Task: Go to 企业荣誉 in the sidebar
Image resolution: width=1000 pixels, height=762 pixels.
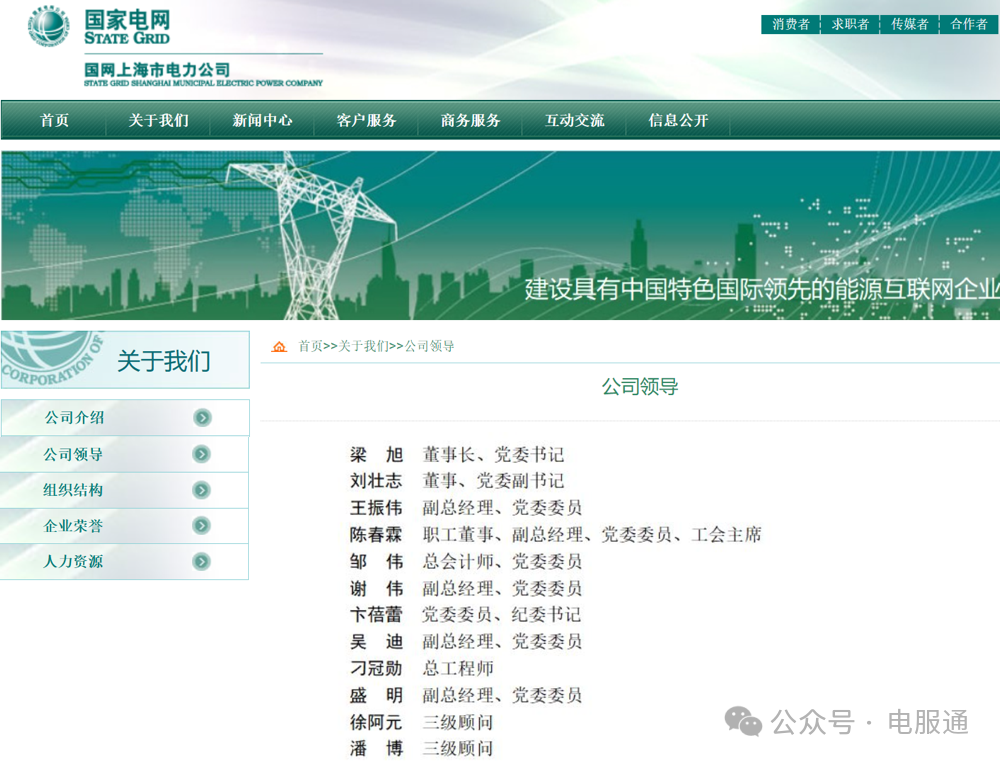Action: [124, 525]
